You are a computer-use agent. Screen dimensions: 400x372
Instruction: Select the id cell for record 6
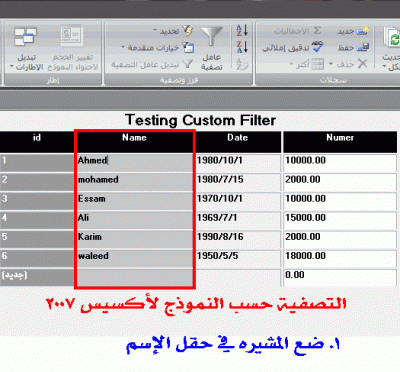[37, 258]
